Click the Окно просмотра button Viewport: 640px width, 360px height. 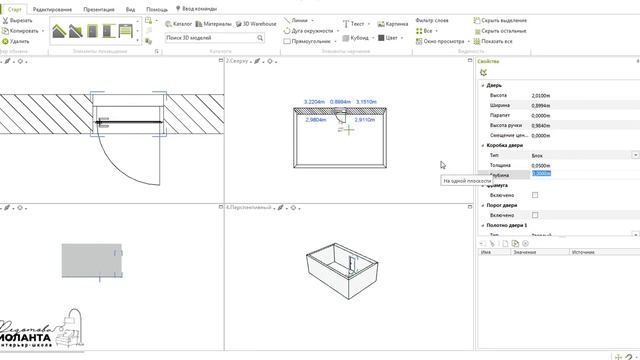click(440, 41)
